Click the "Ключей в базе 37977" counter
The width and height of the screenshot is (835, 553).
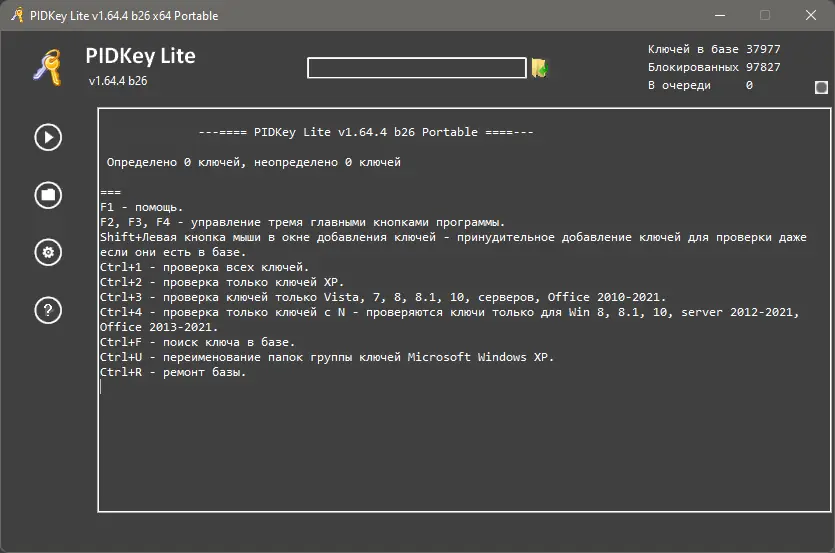tap(714, 49)
